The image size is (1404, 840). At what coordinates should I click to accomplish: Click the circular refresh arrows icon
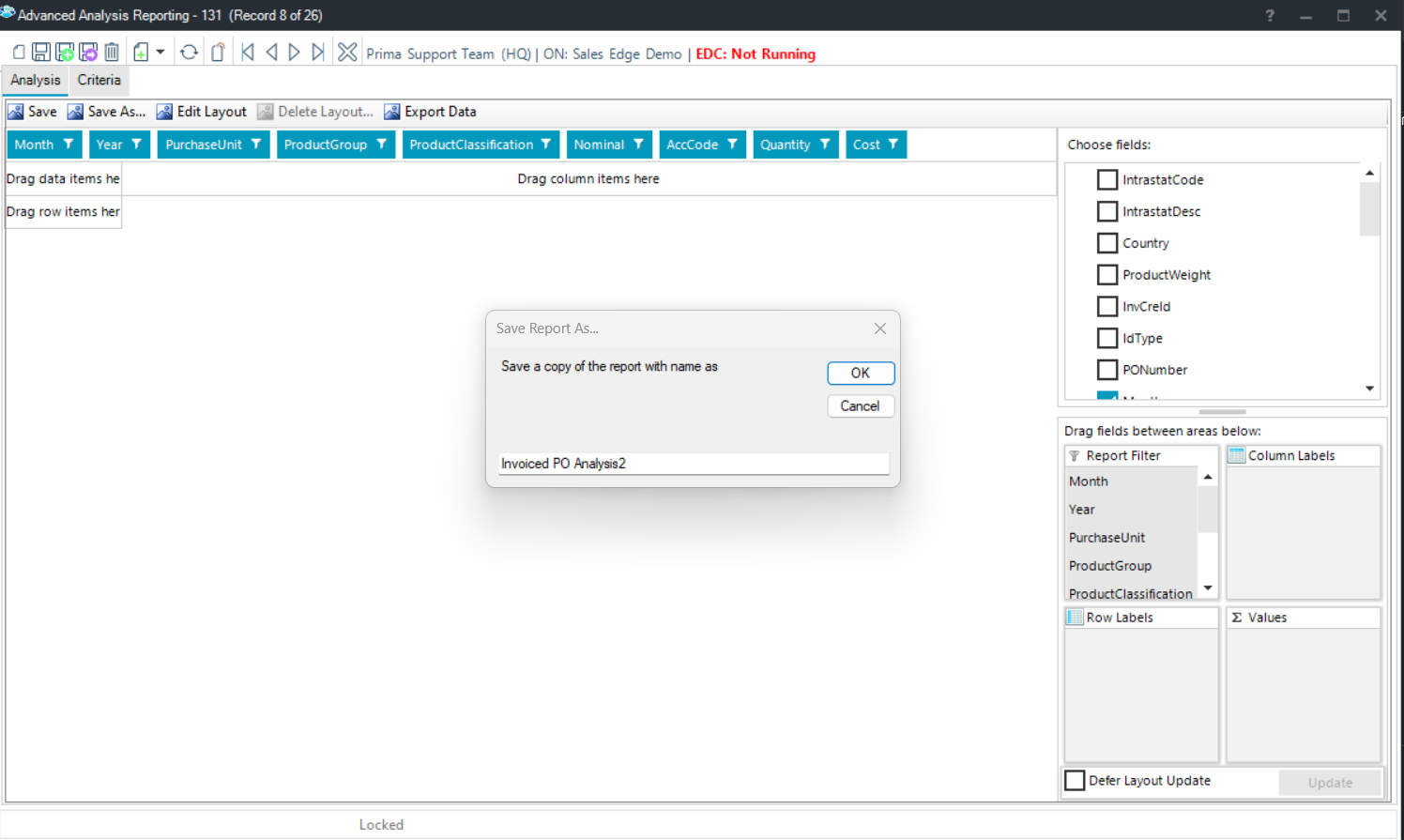click(x=189, y=53)
